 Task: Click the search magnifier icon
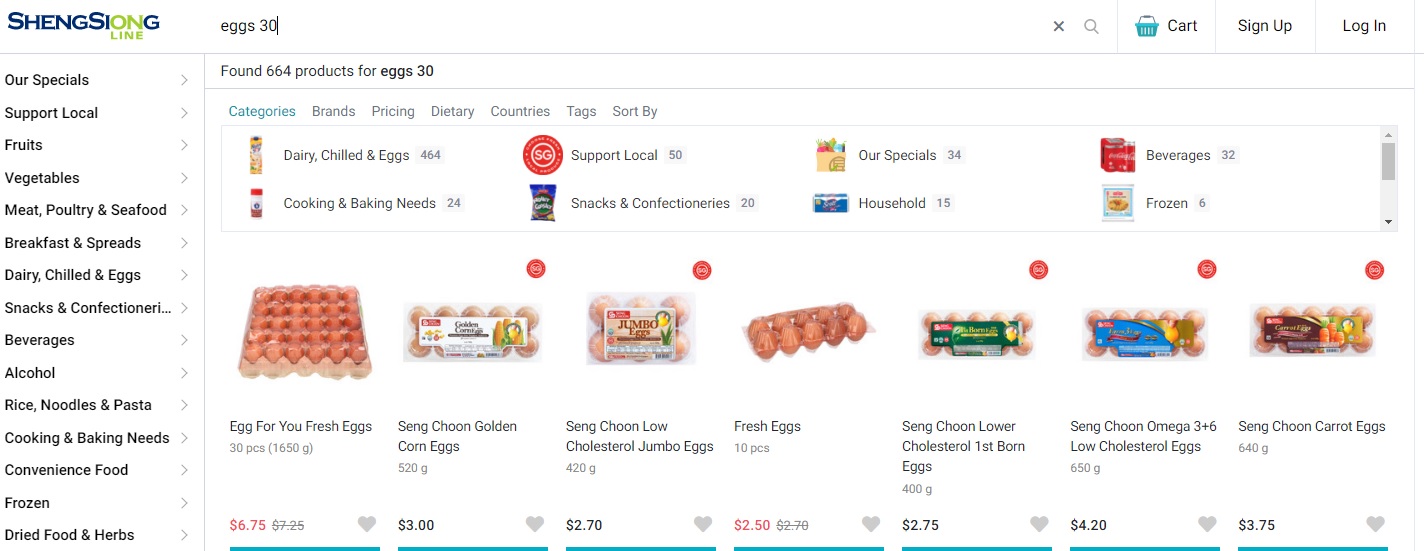pos(1091,27)
